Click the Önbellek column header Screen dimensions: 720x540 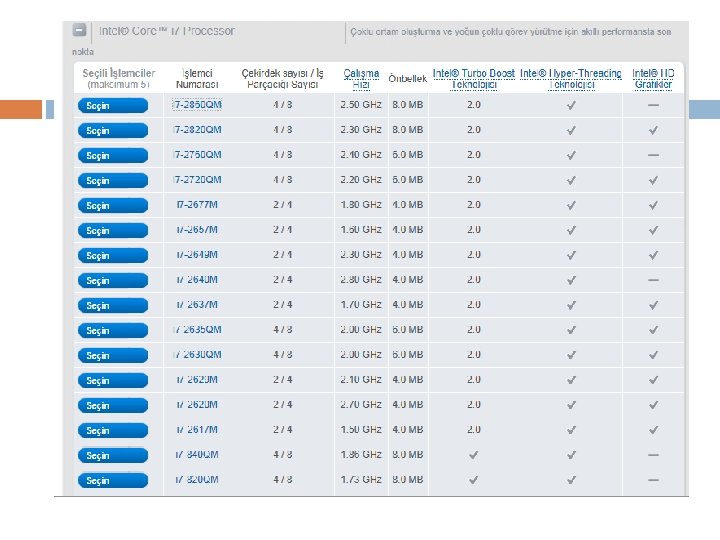(407, 79)
